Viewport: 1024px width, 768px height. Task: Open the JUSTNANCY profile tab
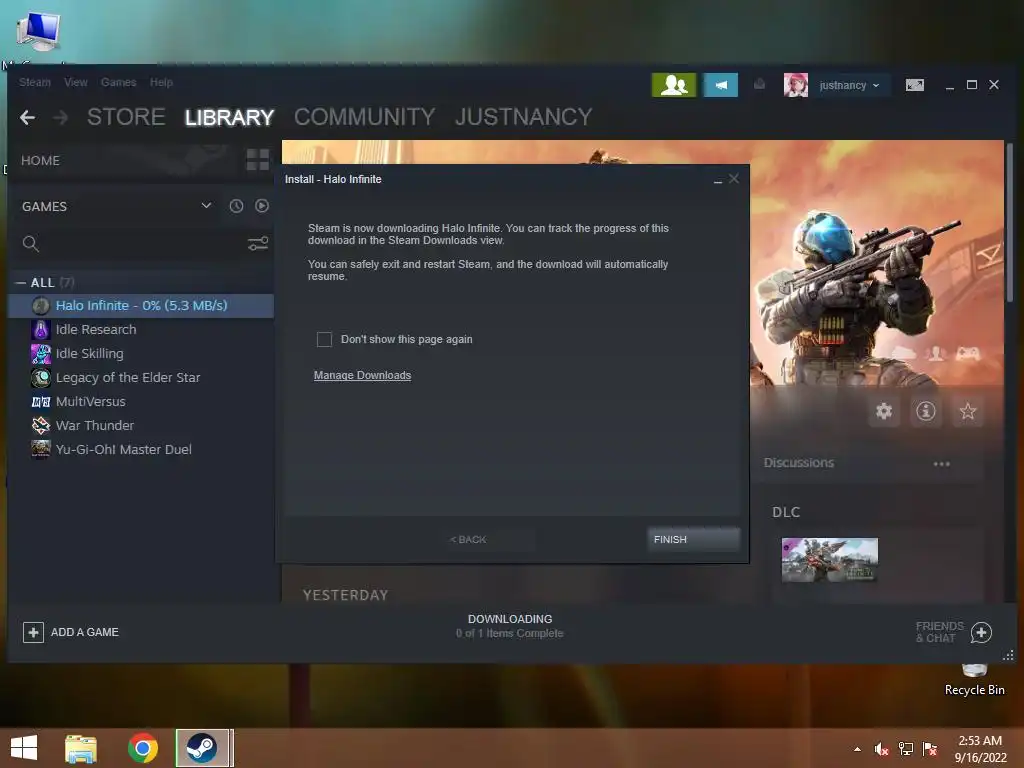(x=524, y=117)
